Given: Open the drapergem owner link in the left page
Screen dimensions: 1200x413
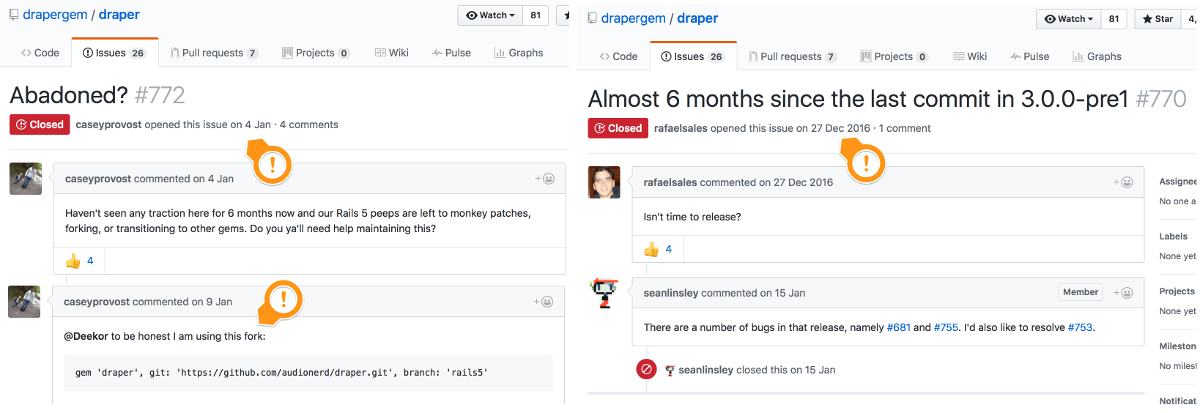Looking at the screenshot, I should (56, 15).
